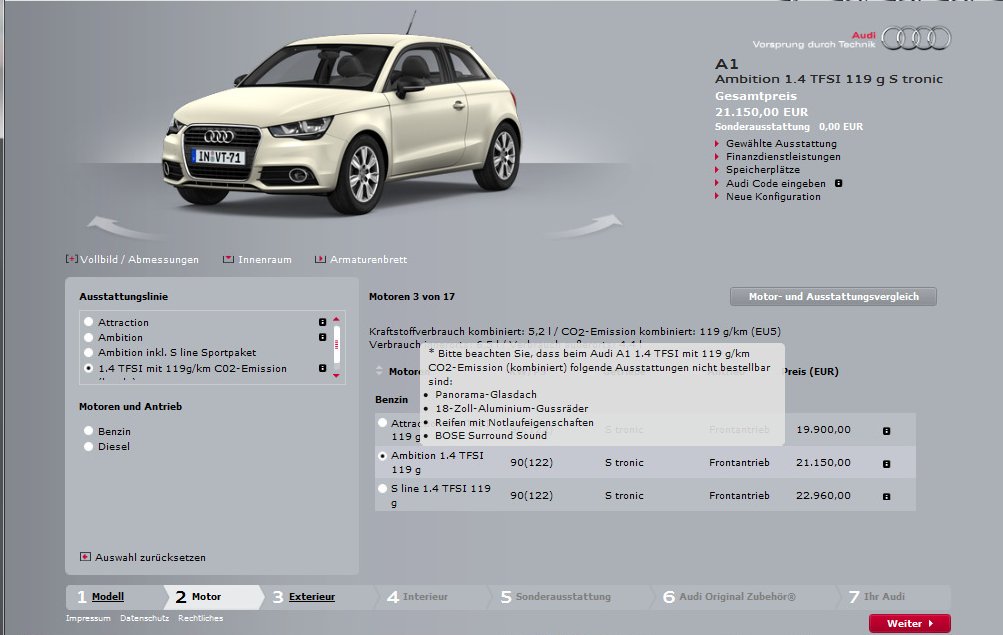Click the Motor column sort arrows
This screenshot has height=635, width=1003.
click(379, 371)
